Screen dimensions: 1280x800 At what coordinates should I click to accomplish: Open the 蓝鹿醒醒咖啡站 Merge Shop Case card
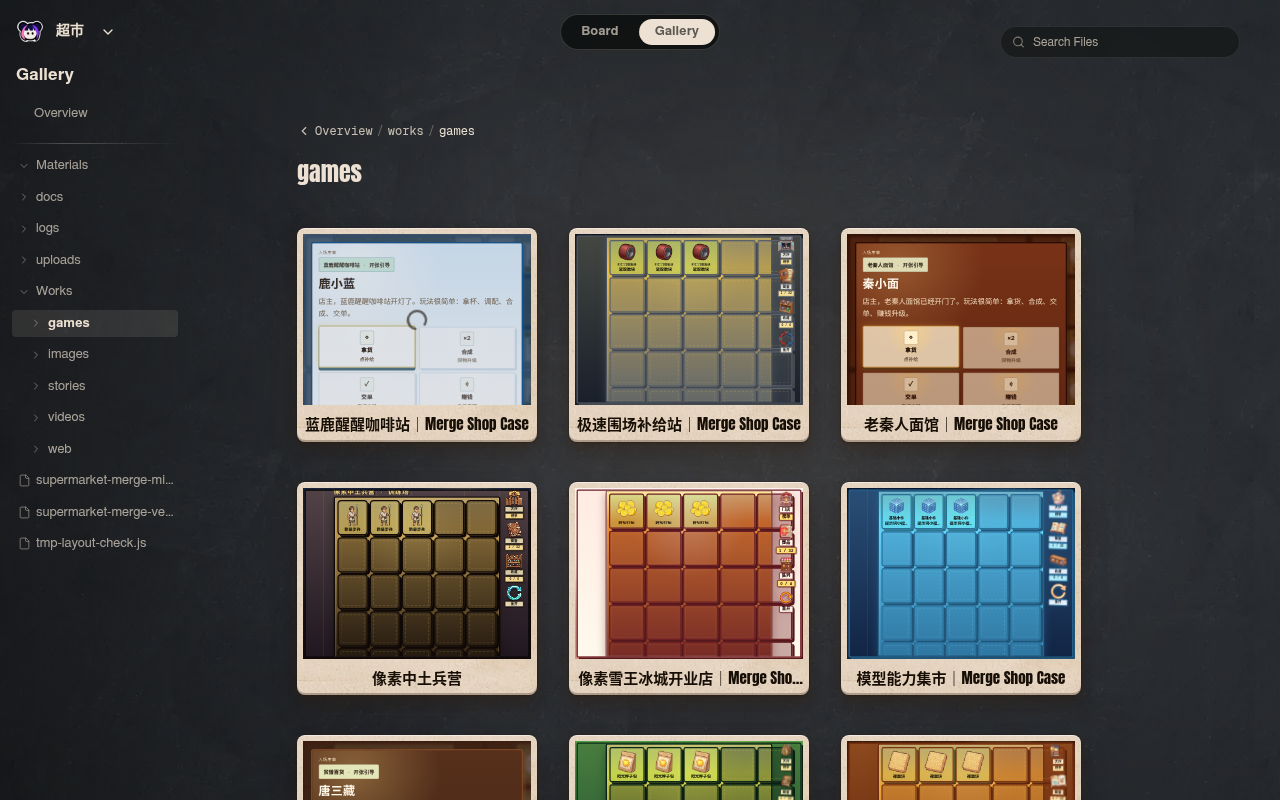(417, 335)
